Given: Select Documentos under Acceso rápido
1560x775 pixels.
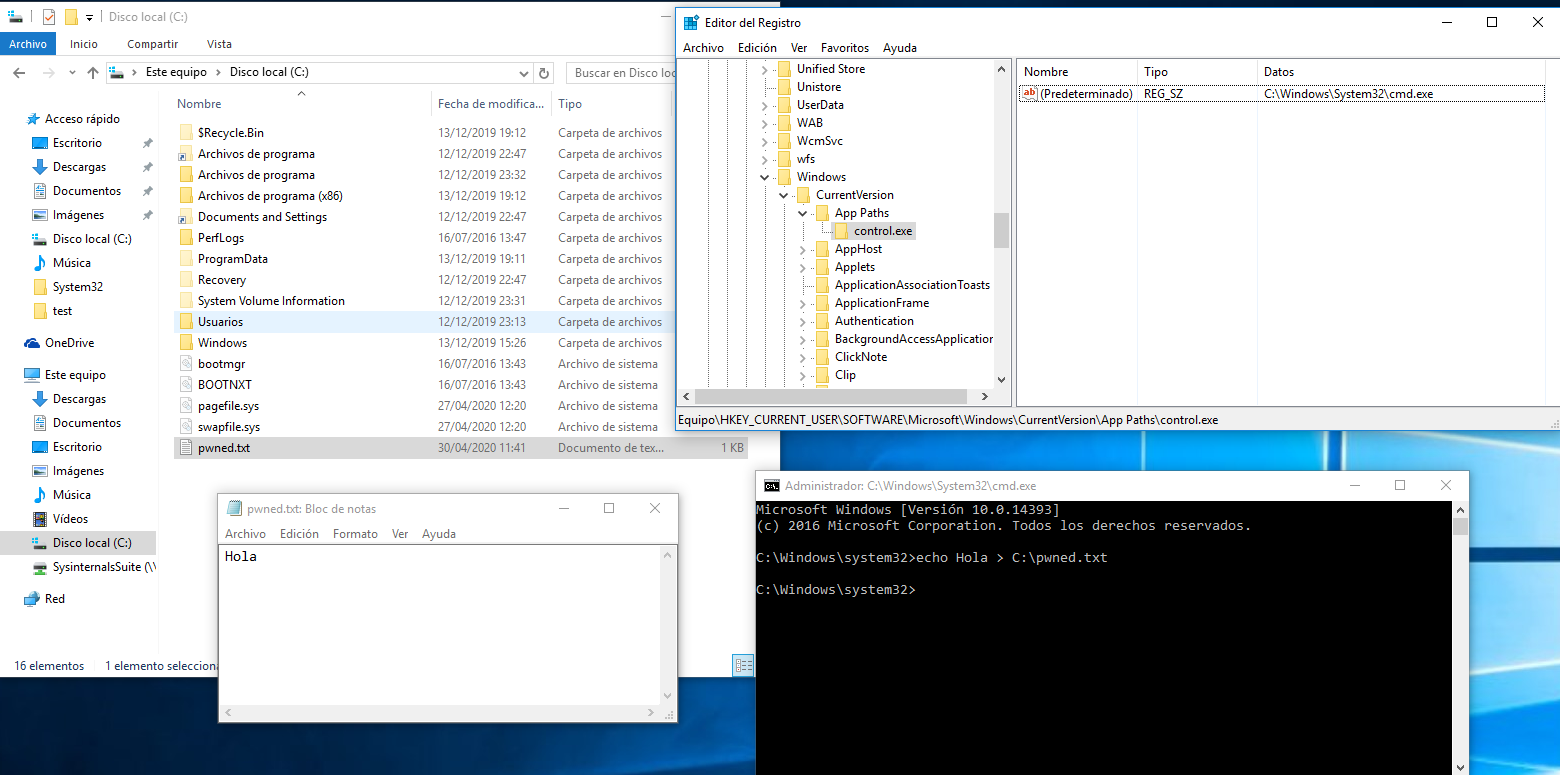Looking at the screenshot, I should tap(87, 191).
